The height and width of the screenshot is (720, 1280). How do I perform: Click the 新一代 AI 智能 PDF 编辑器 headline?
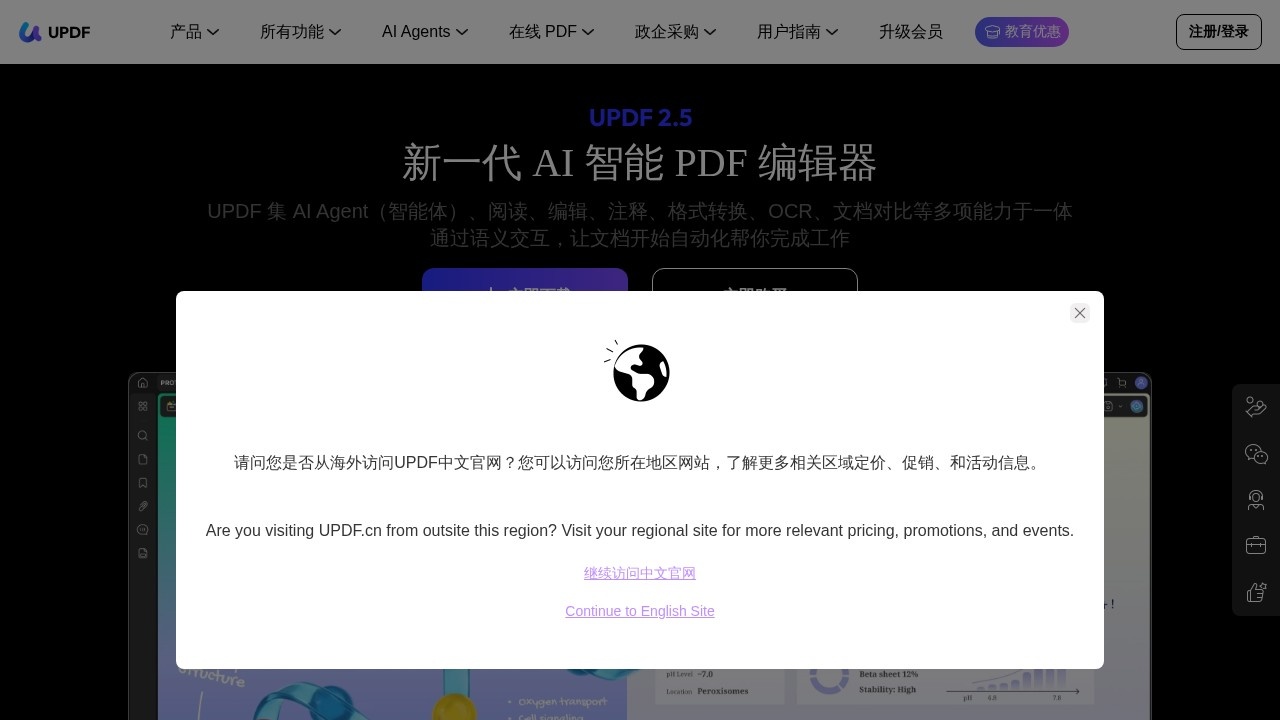point(640,163)
